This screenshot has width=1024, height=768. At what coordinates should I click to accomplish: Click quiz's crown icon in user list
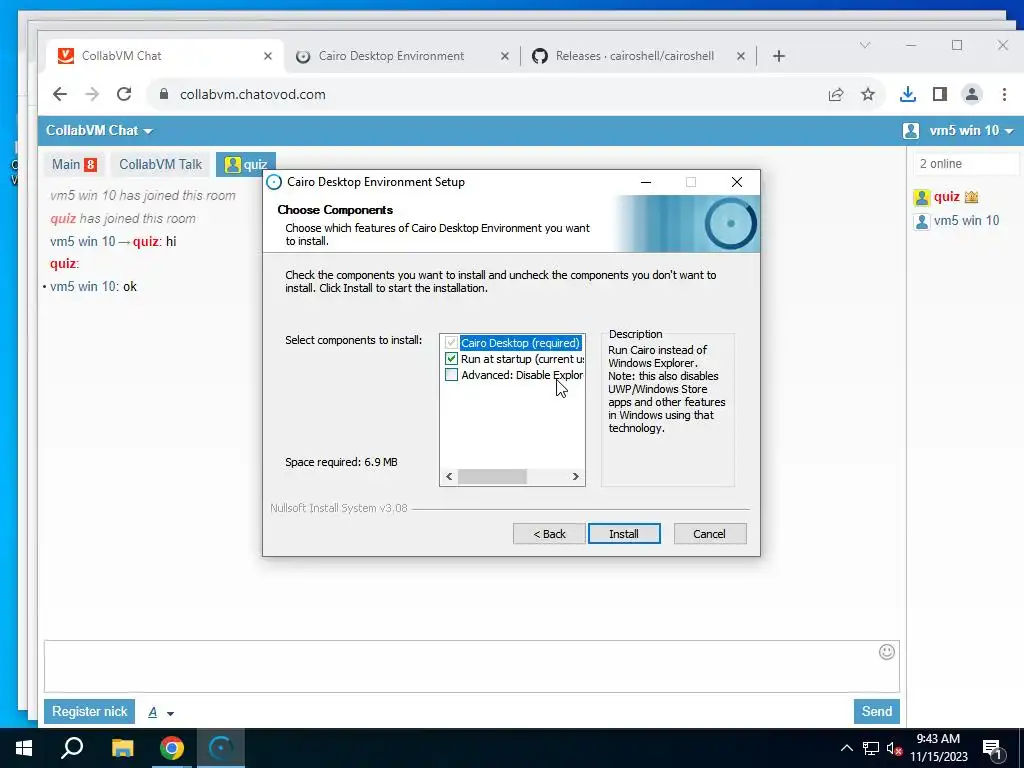tap(971, 197)
